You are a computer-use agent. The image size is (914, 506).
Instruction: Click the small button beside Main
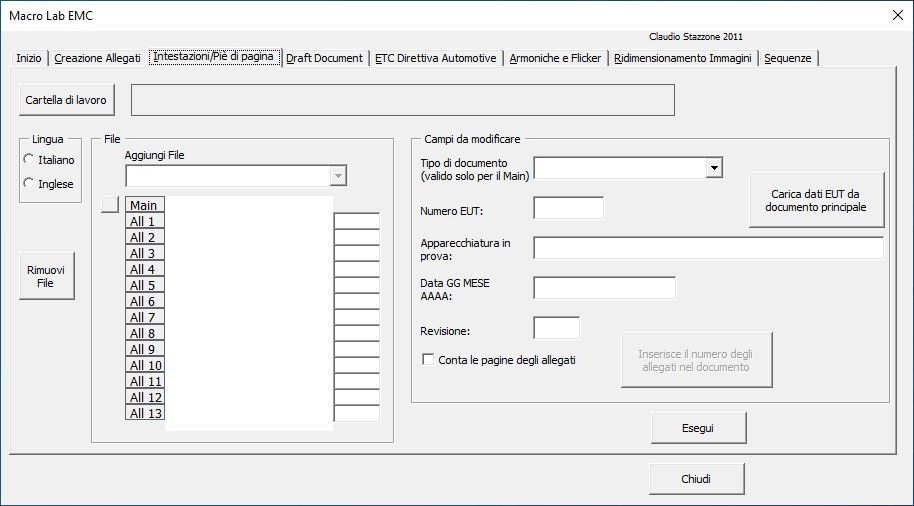coord(110,205)
